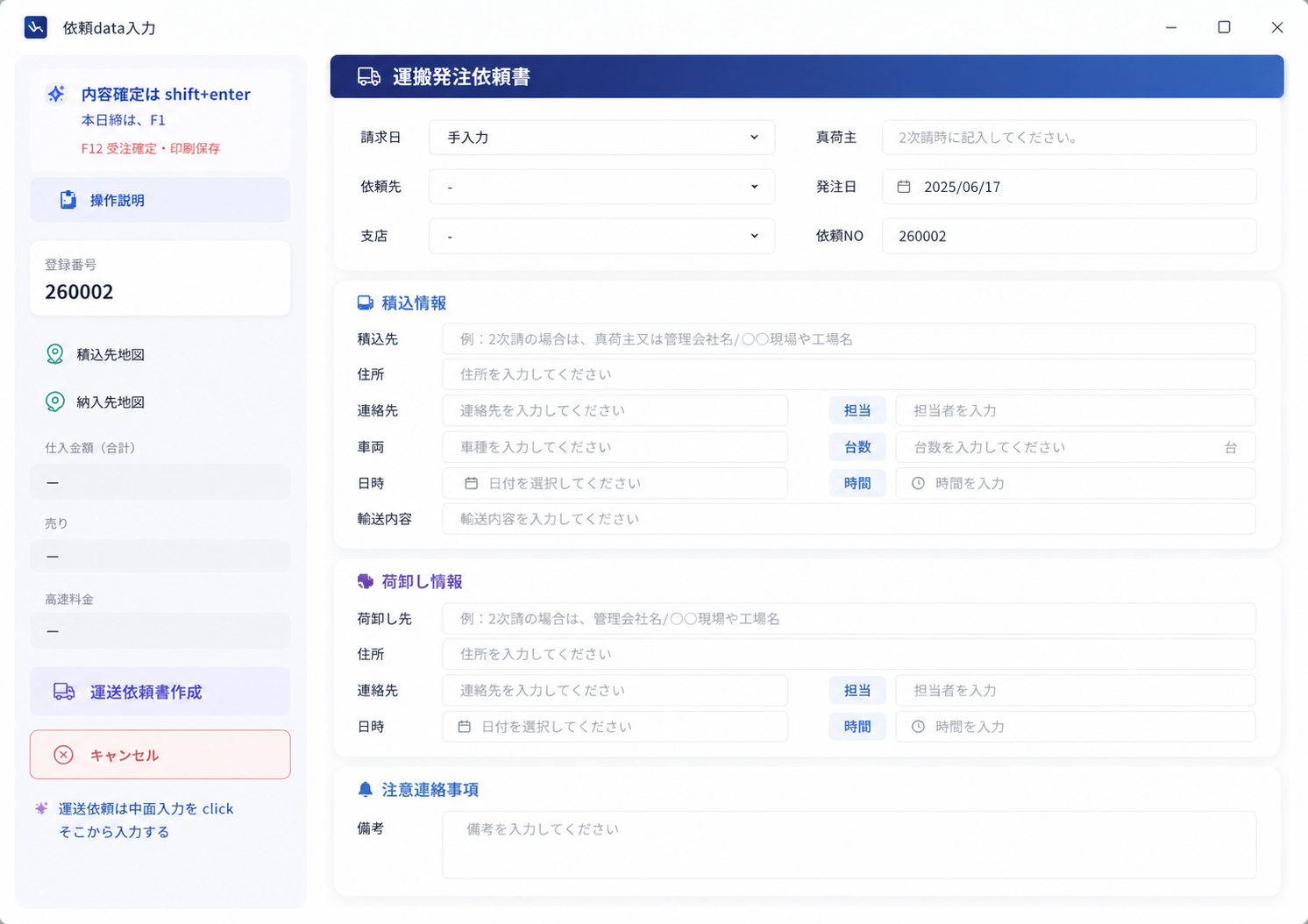Focus the 積込先 input field

[849, 339]
